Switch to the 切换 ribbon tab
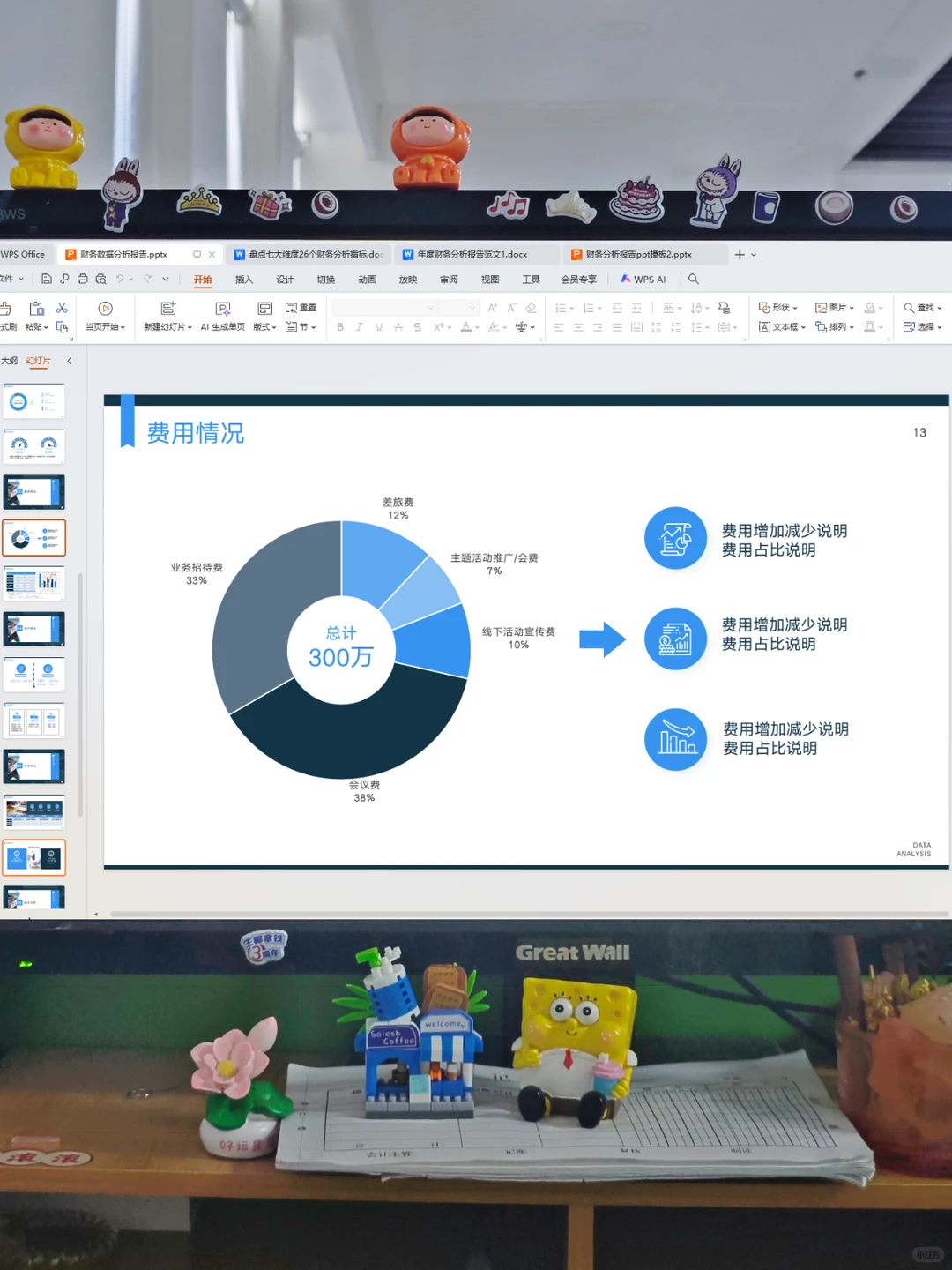 click(326, 280)
